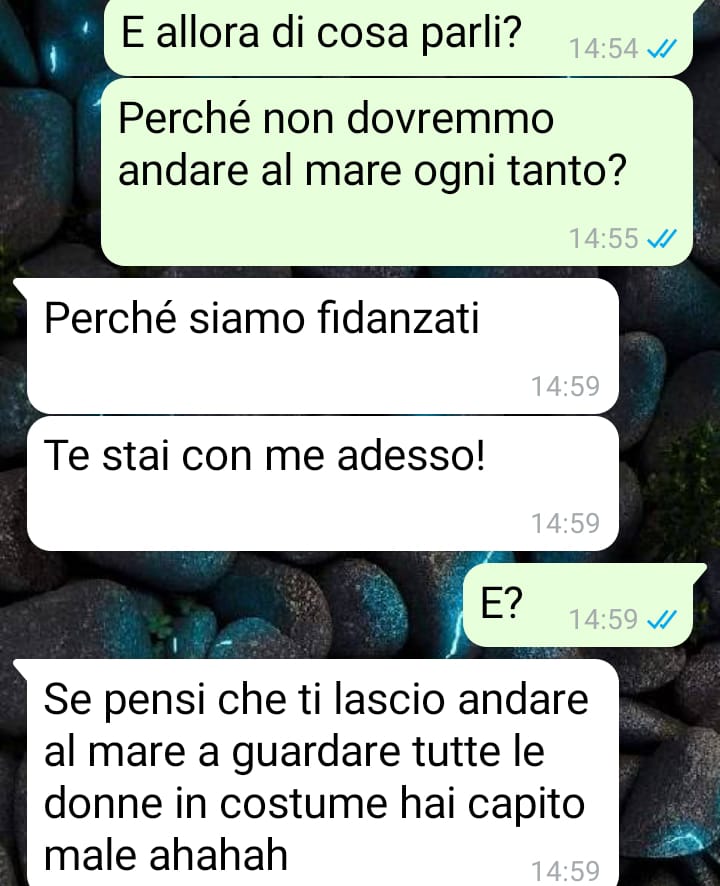Tap the 'Te stai con me adesso!' message

point(323,484)
